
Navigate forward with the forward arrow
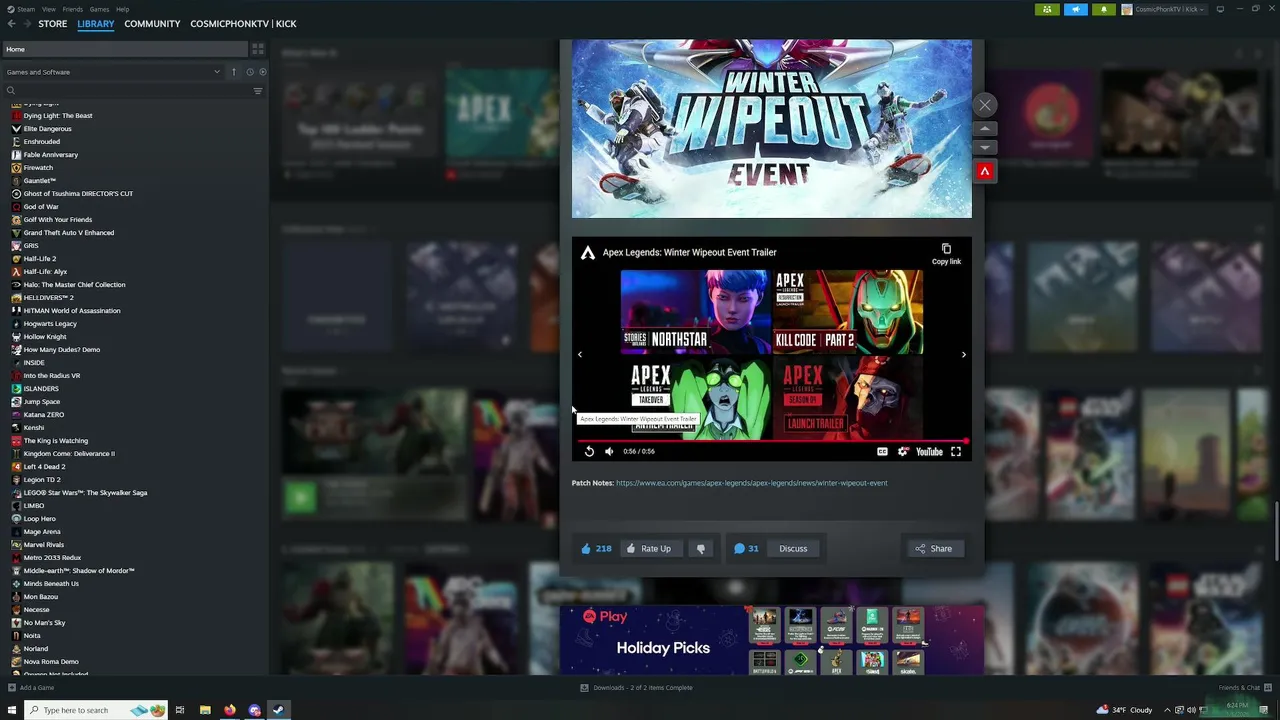(27, 23)
